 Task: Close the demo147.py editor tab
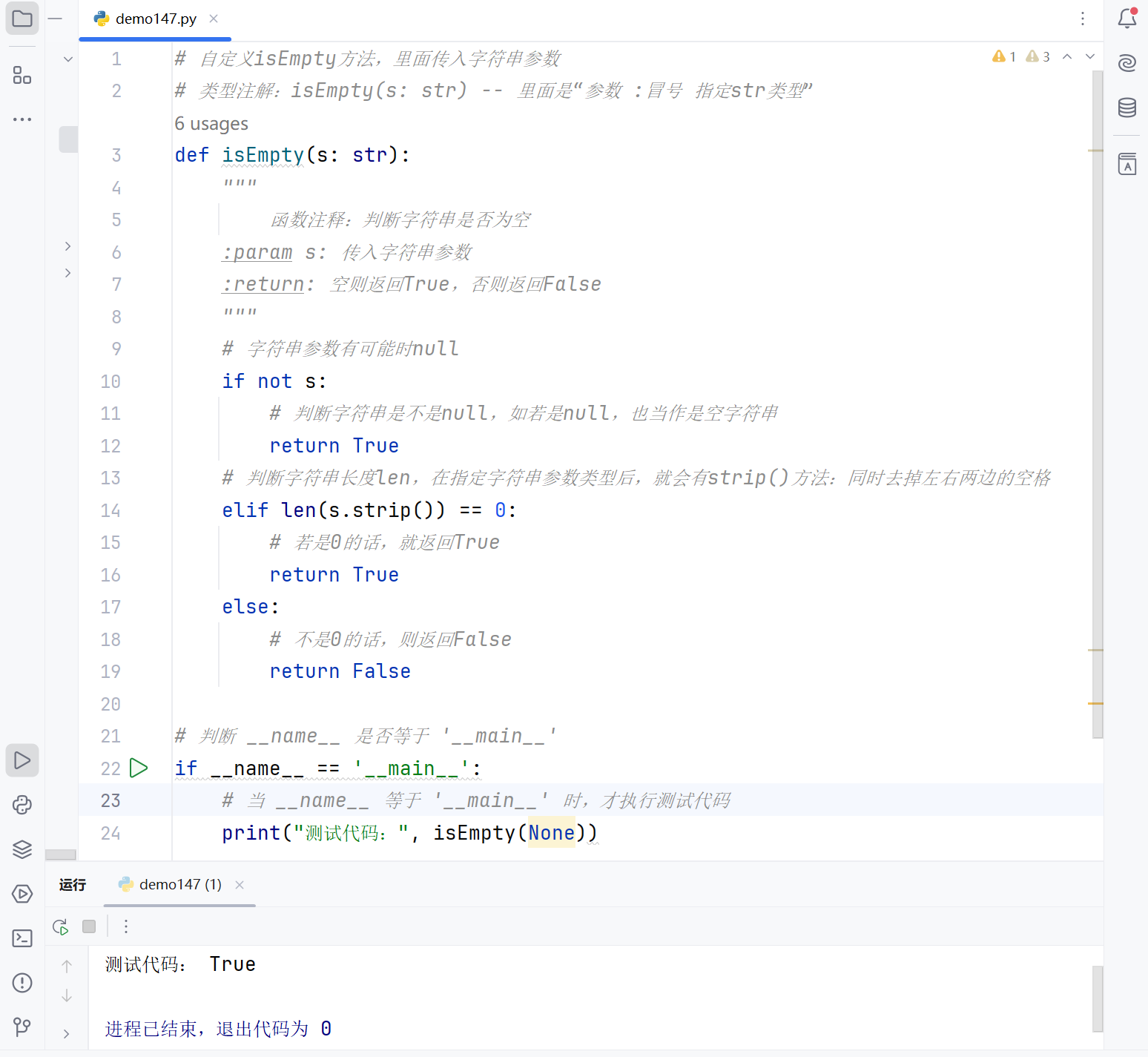click(x=214, y=19)
